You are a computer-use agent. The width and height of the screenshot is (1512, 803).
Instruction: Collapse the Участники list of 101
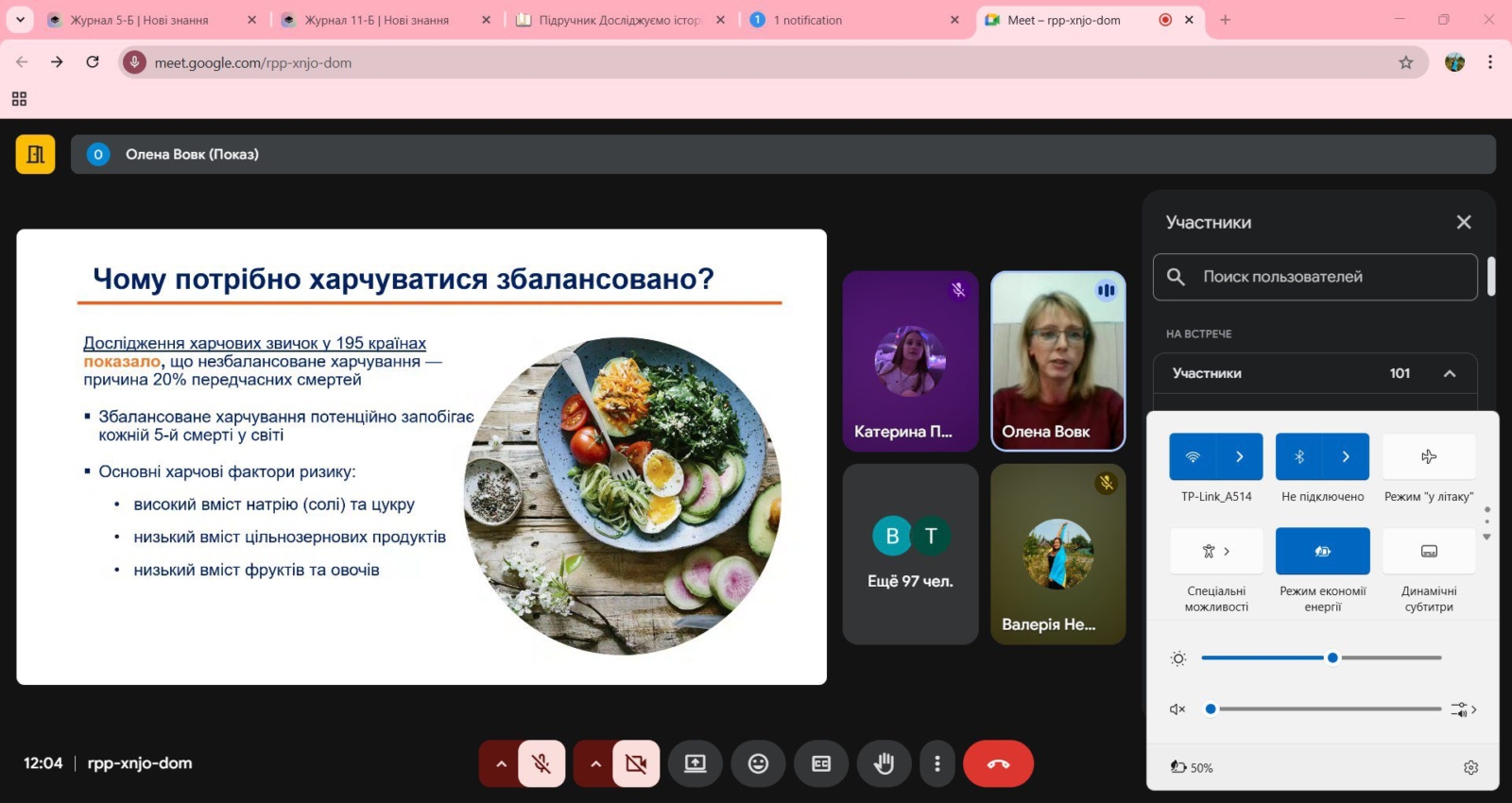pyautogui.click(x=1449, y=373)
